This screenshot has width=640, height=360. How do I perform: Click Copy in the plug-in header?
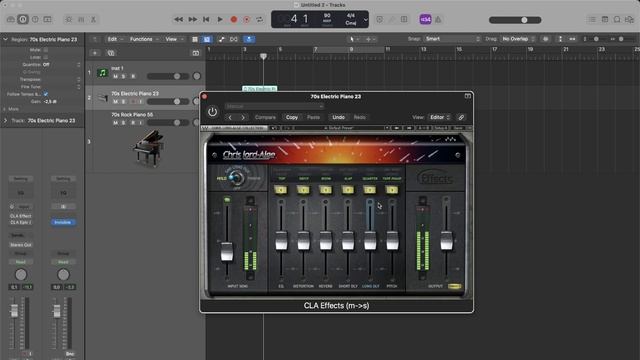click(x=292, y=117)
